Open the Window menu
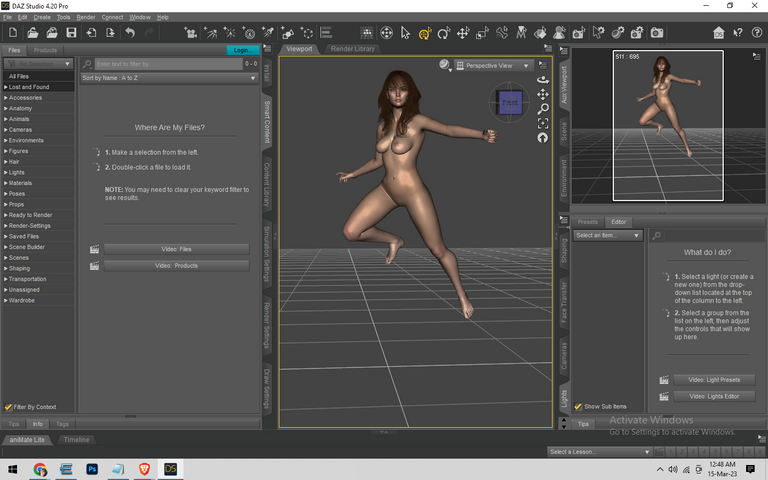768x480 pixels. (140, 17)
